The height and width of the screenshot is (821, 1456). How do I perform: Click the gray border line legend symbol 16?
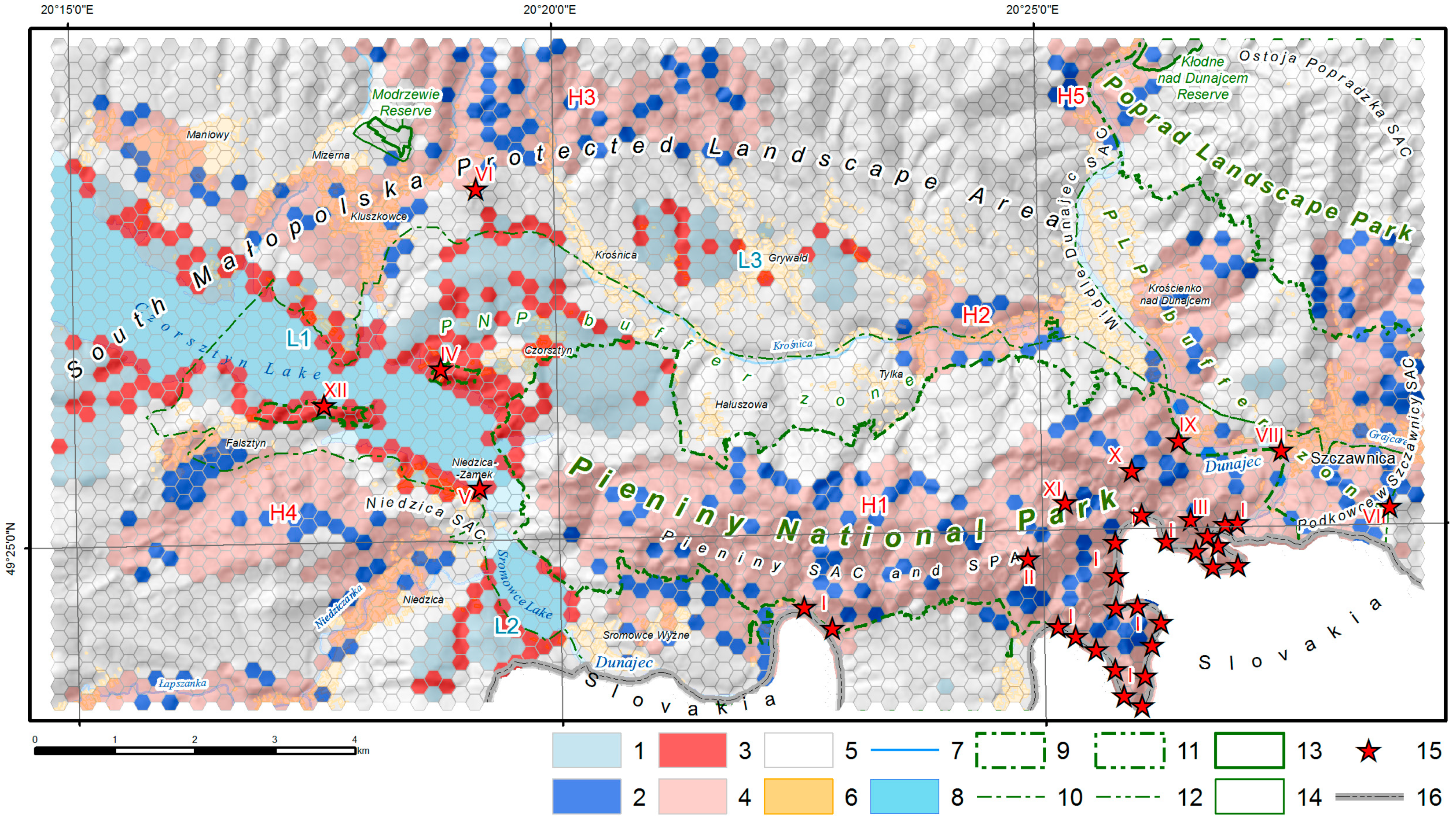tap(1369, 797)
